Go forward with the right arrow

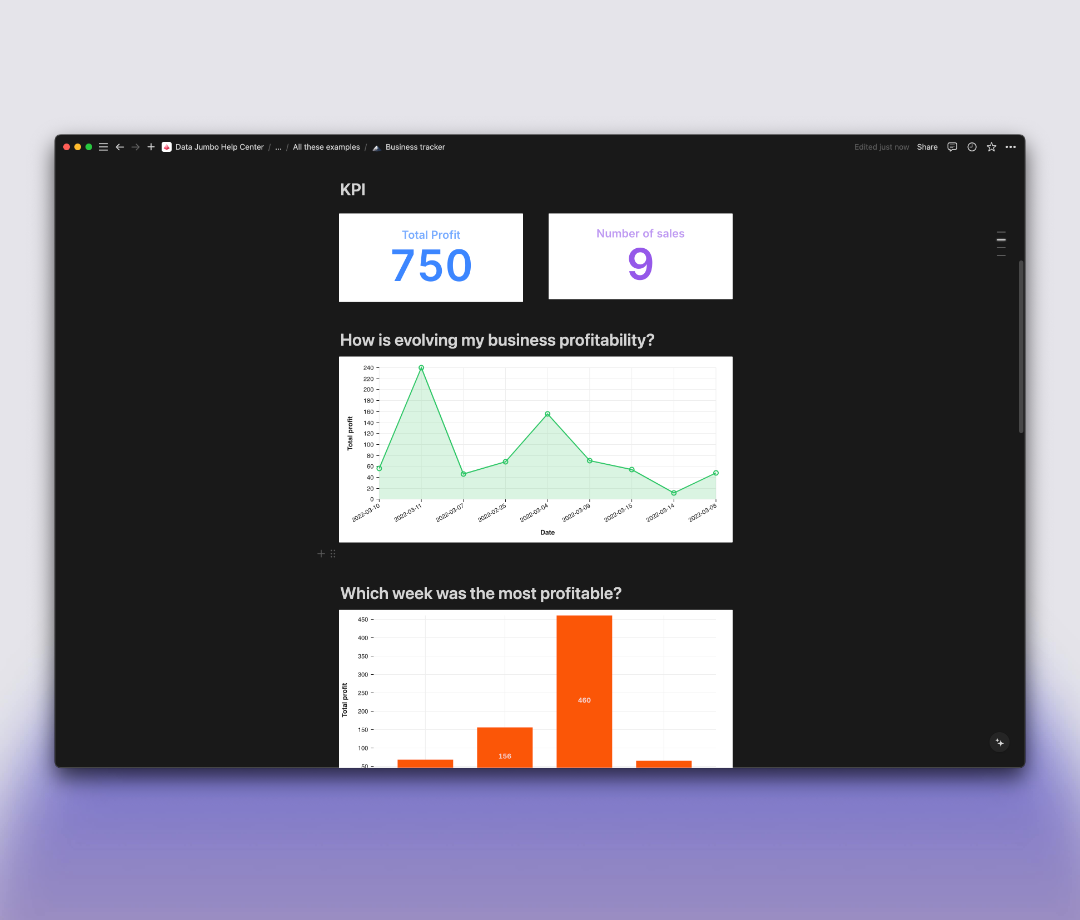[x=135, y=147]
